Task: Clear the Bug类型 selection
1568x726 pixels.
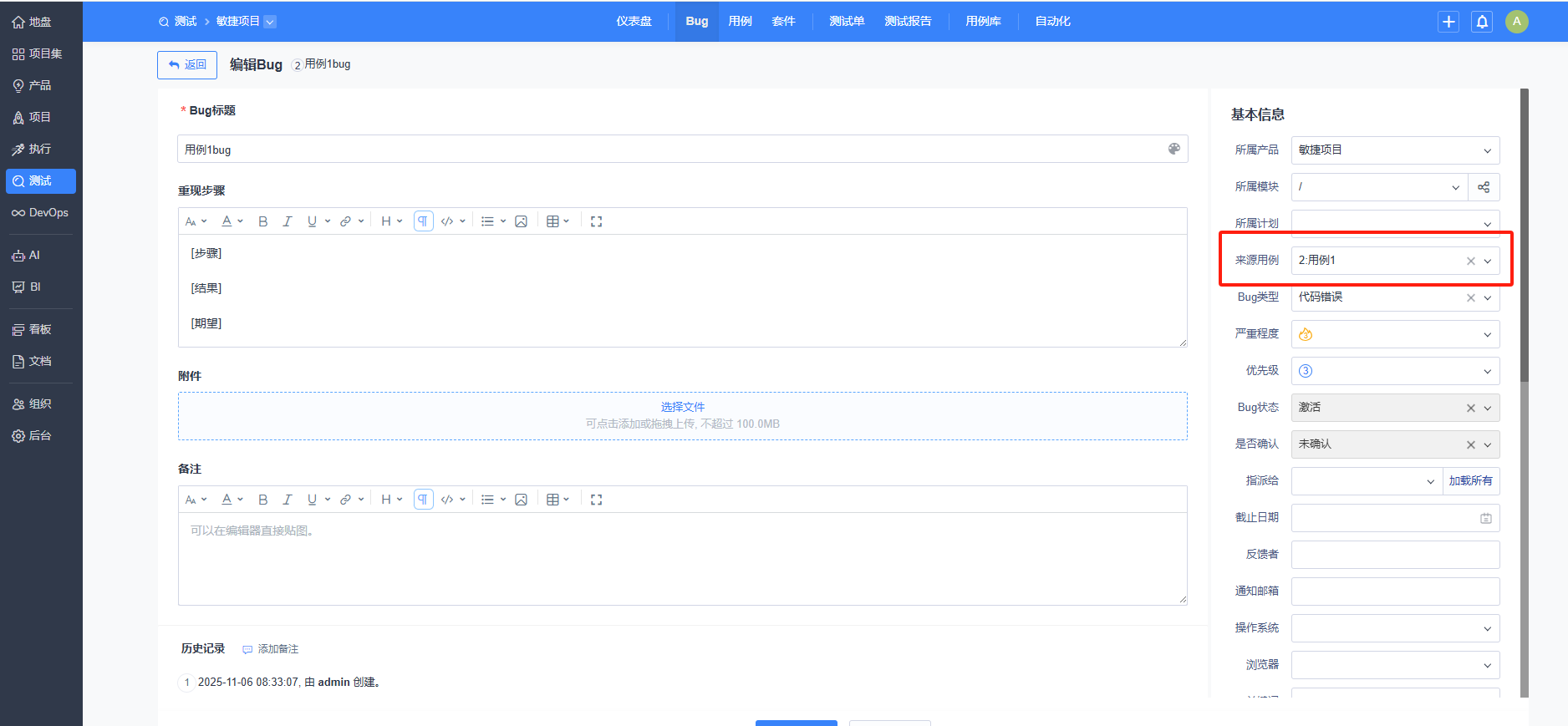Action: tap(1471, 298)
